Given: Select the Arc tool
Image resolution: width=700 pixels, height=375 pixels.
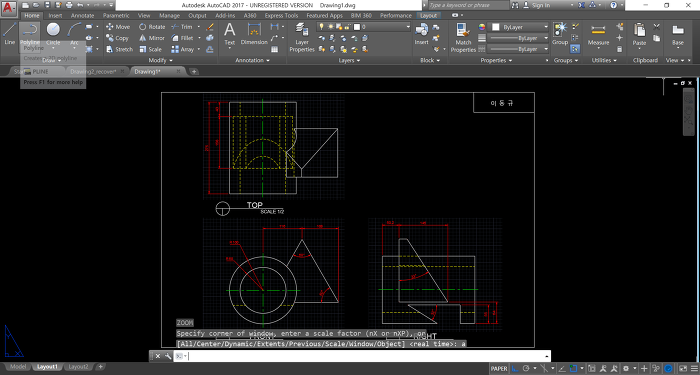Looking at the screenshot, I should pos(74,34).
